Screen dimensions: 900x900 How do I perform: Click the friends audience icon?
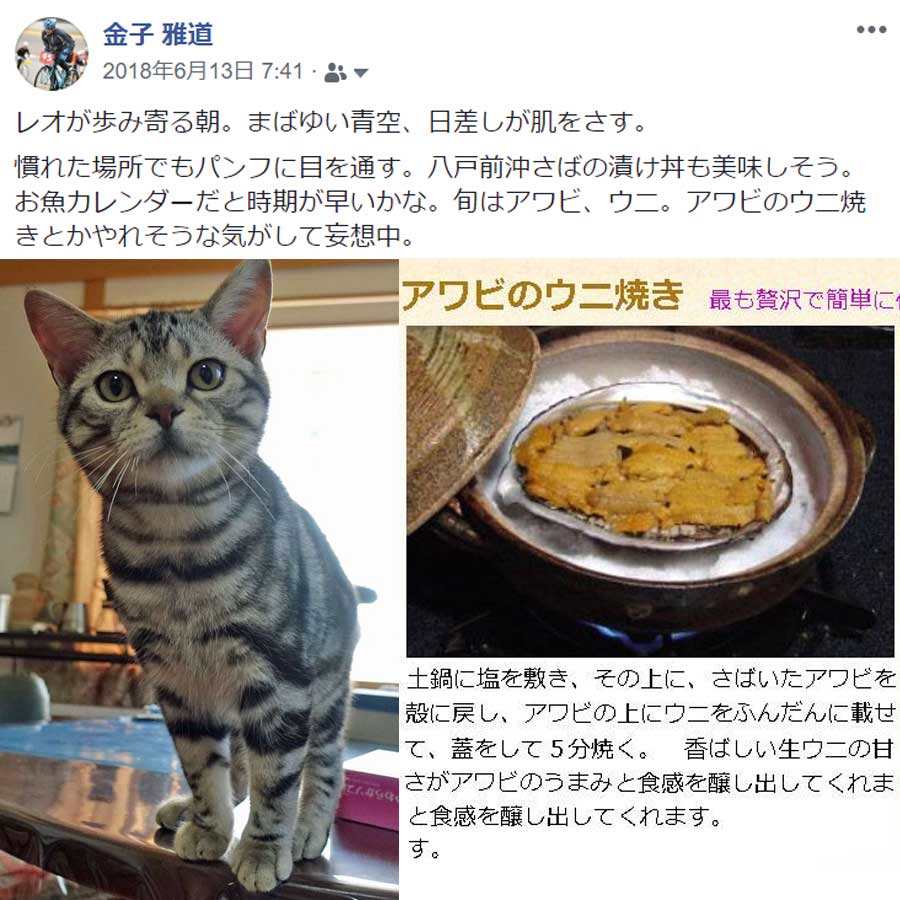pyautogui.click(x=335, y=72)
